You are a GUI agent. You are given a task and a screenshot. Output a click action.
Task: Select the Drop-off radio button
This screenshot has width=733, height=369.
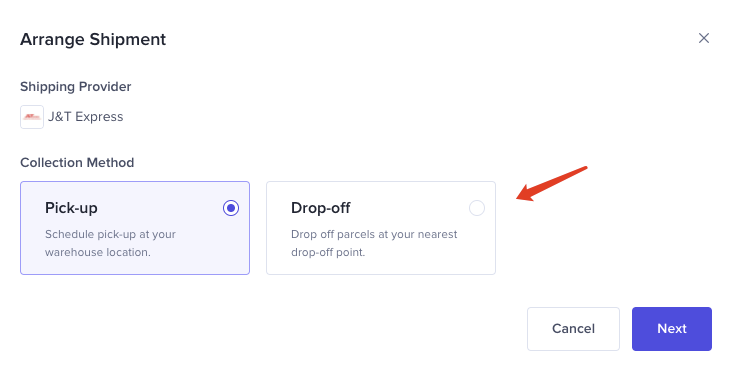click(x=477, y=208)
